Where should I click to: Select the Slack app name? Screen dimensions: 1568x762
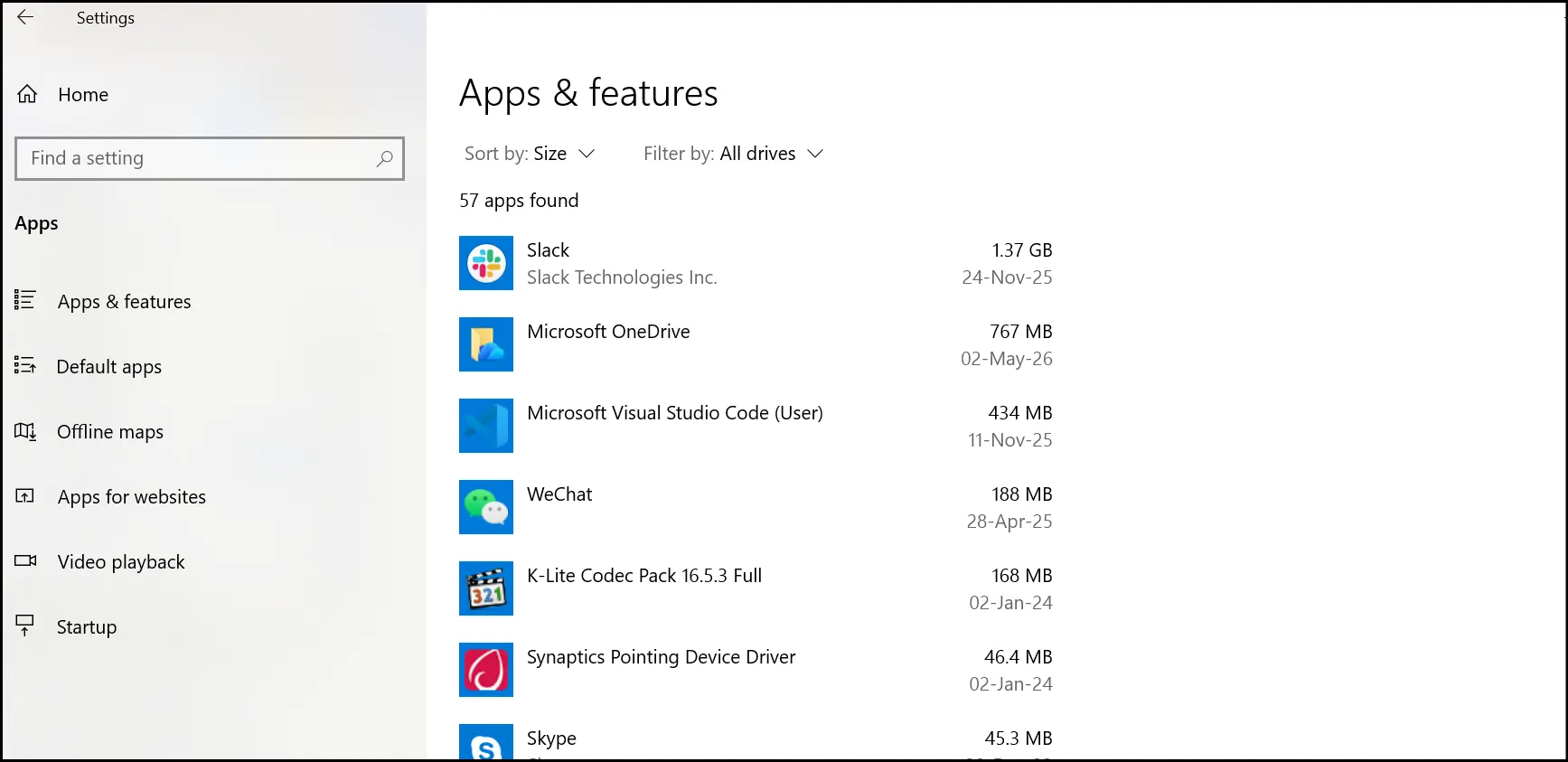(x=549, y=250)
